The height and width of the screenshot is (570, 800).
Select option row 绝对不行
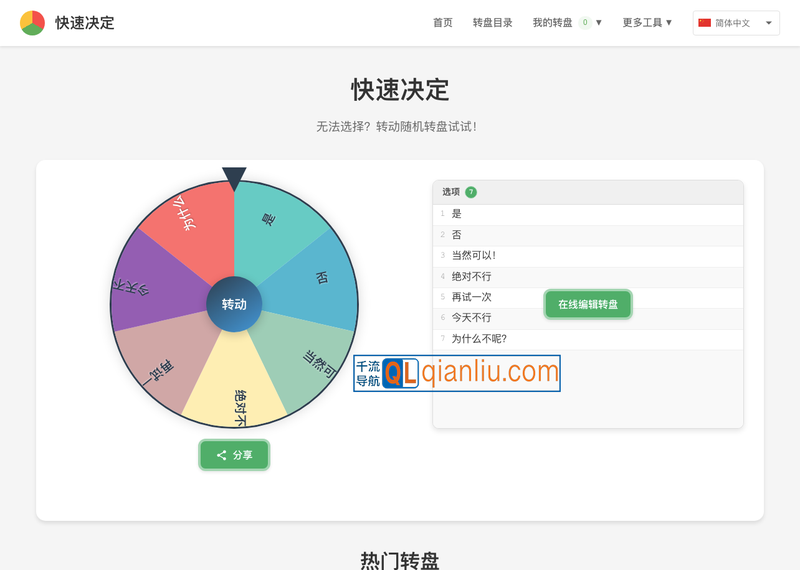click(x=588, y=277)
